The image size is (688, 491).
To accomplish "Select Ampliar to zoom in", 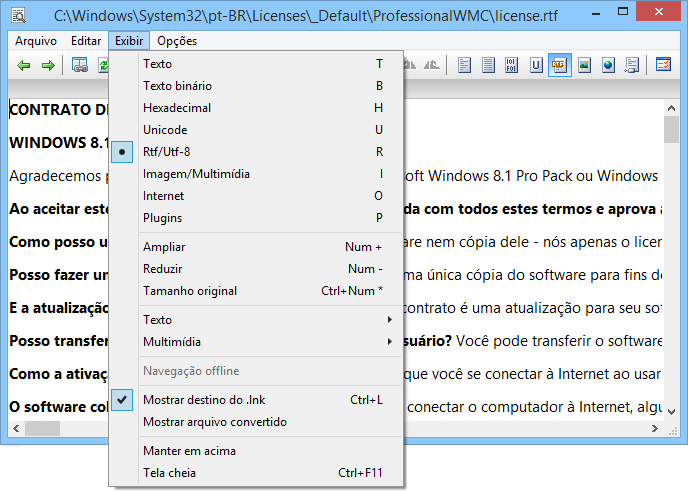I will pos(256,247).
